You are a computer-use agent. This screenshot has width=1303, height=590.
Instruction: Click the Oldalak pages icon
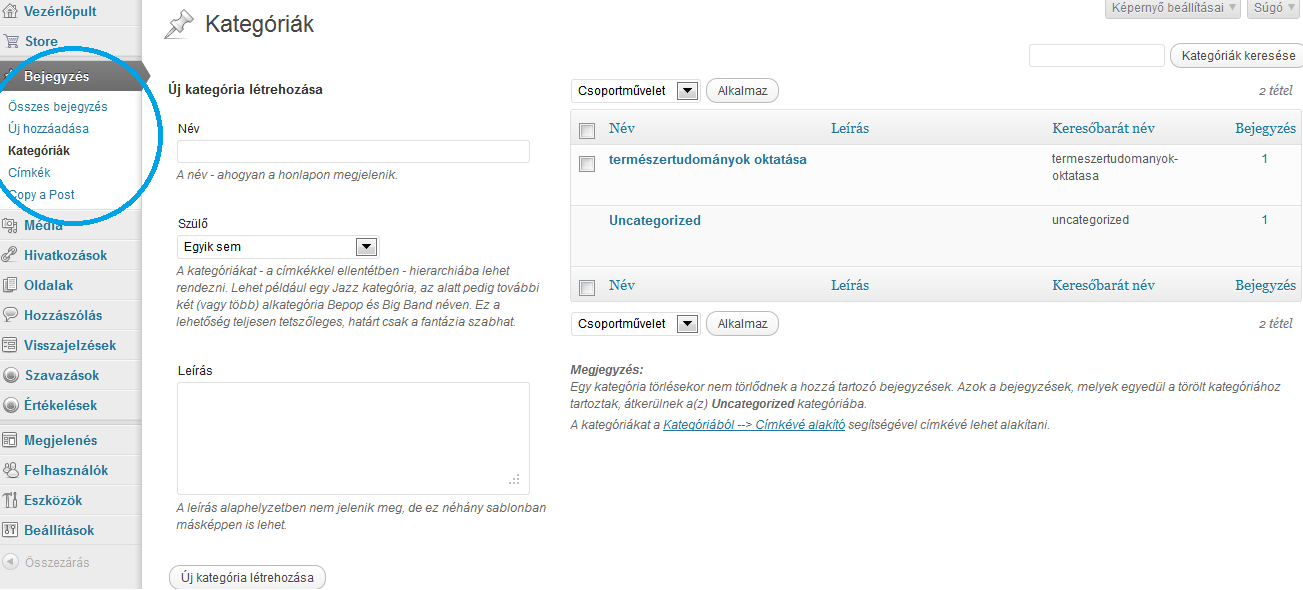tap(11, 285)
